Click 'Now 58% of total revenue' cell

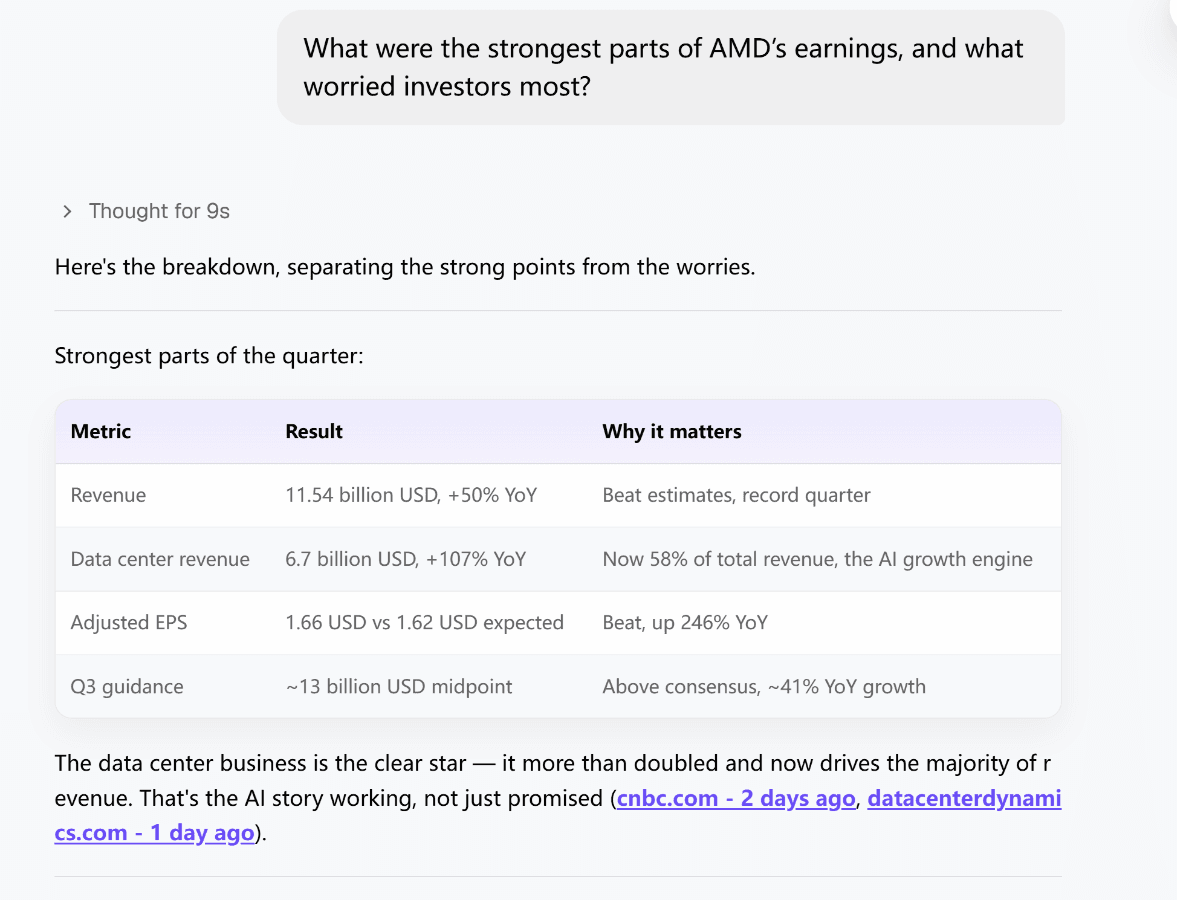(x=817, y=559)
